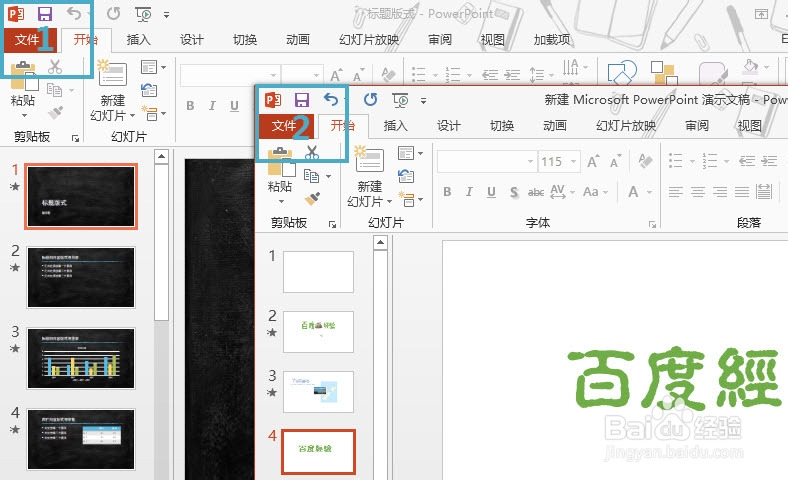Viewport: 788px width, 480px height.
Task: Click Redo icon in back window title bar
Action: pos(114,14)
